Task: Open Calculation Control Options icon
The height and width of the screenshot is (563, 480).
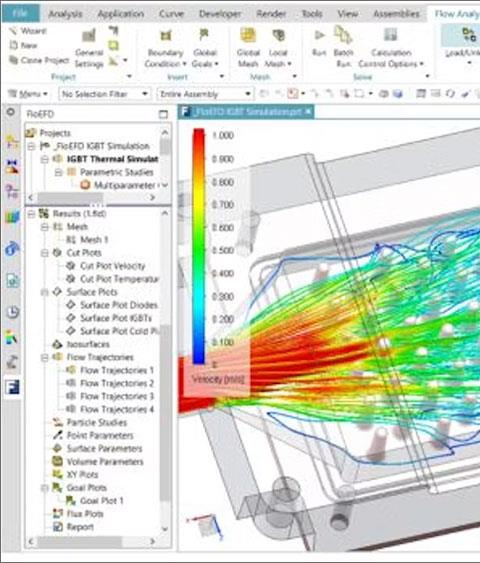Action: 391,35
